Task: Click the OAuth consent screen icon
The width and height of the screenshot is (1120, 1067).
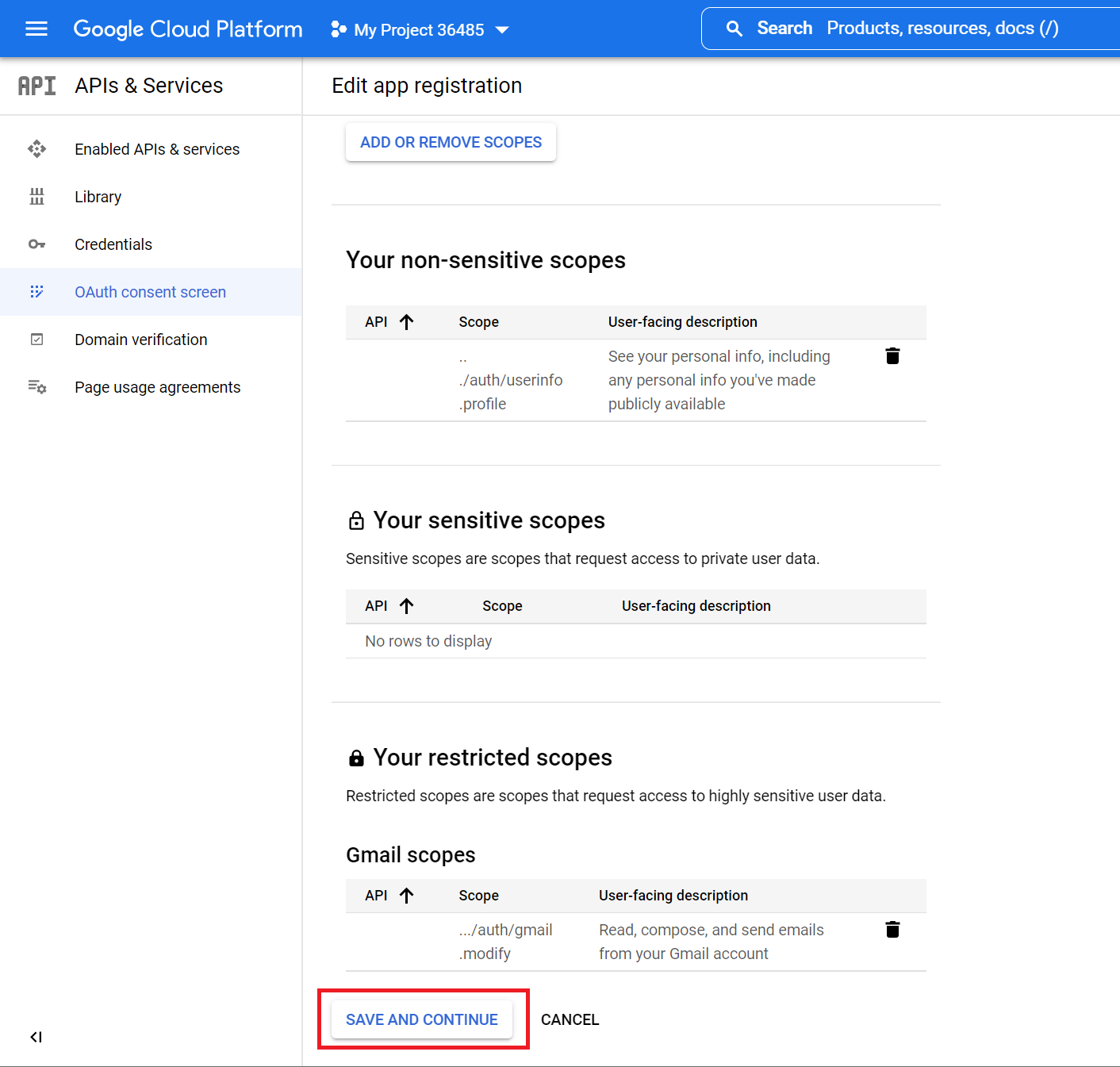Action: coord(36,292)
